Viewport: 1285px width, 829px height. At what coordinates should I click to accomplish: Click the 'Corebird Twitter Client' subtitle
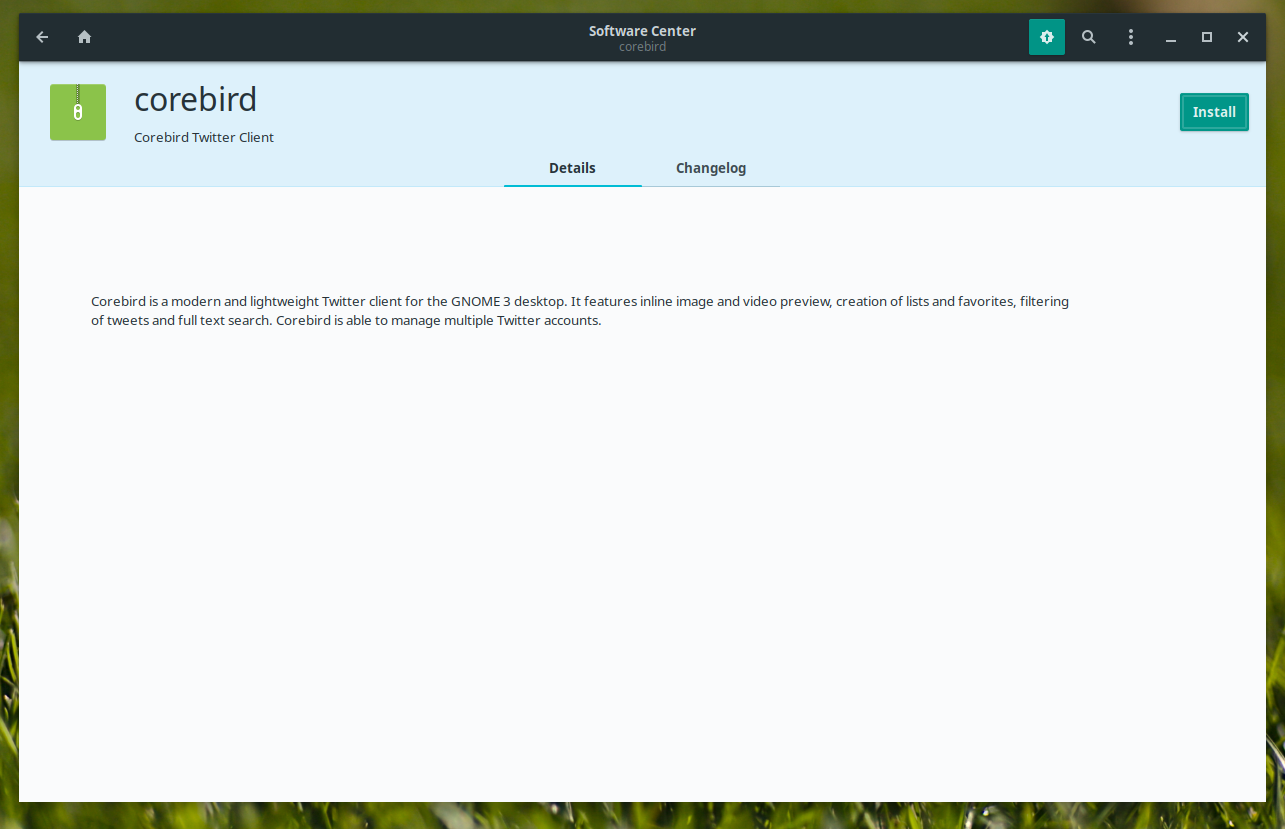point(204,137)
